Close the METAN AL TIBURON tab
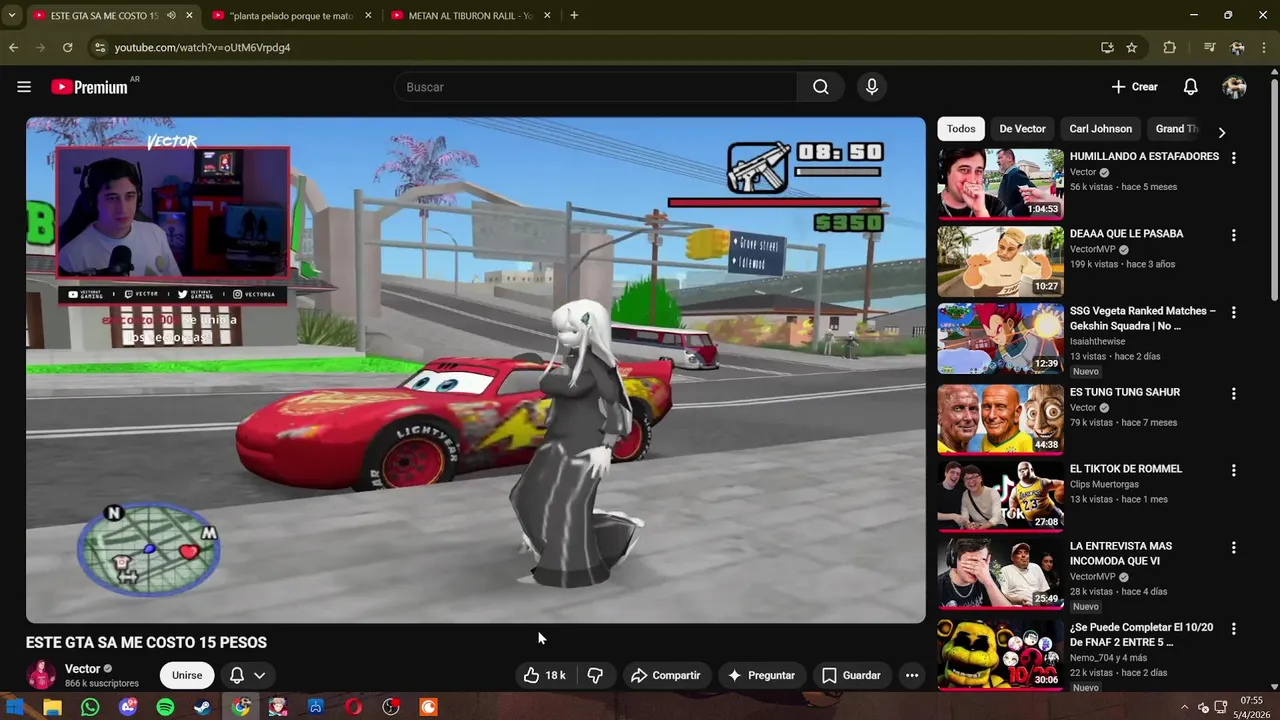Viewport: 1280px width, 720px height. pos(547,15)
